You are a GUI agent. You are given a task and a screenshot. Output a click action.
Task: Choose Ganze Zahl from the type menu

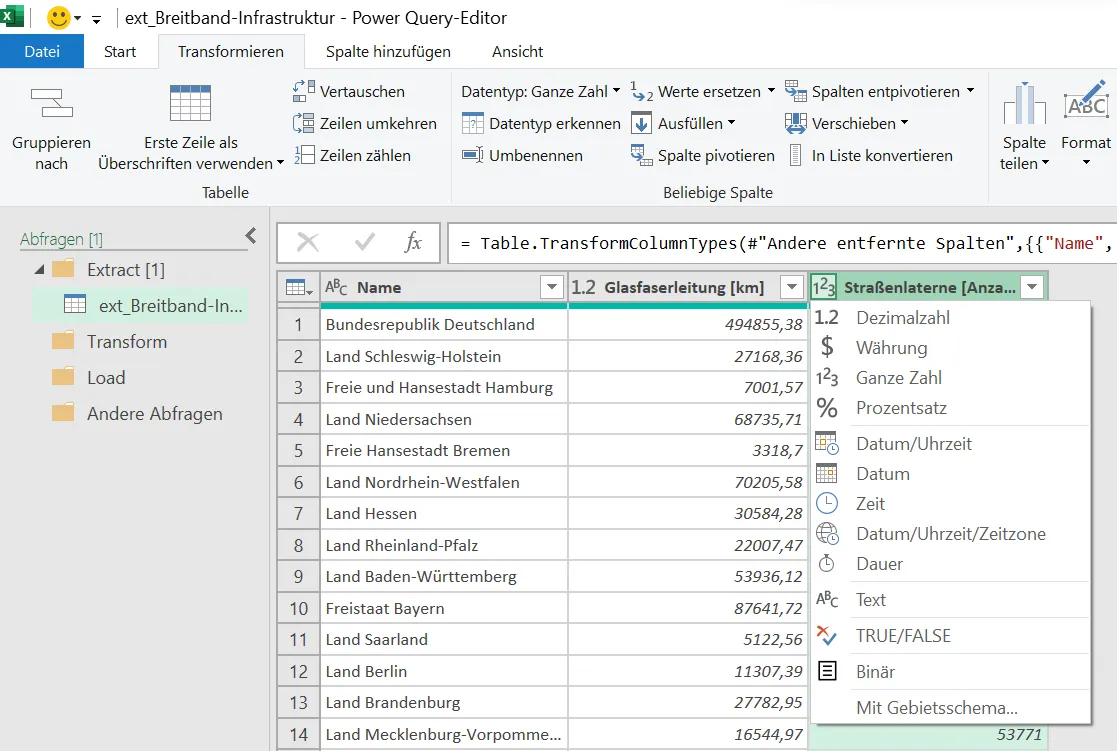pos(950,378)
